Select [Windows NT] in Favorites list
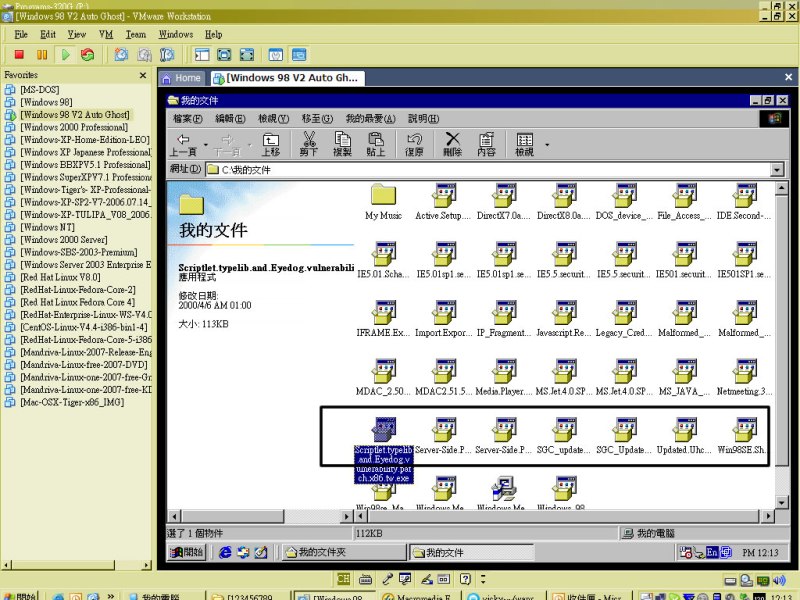800x600 pixels. pyautogui.click(x=47, y=227)
